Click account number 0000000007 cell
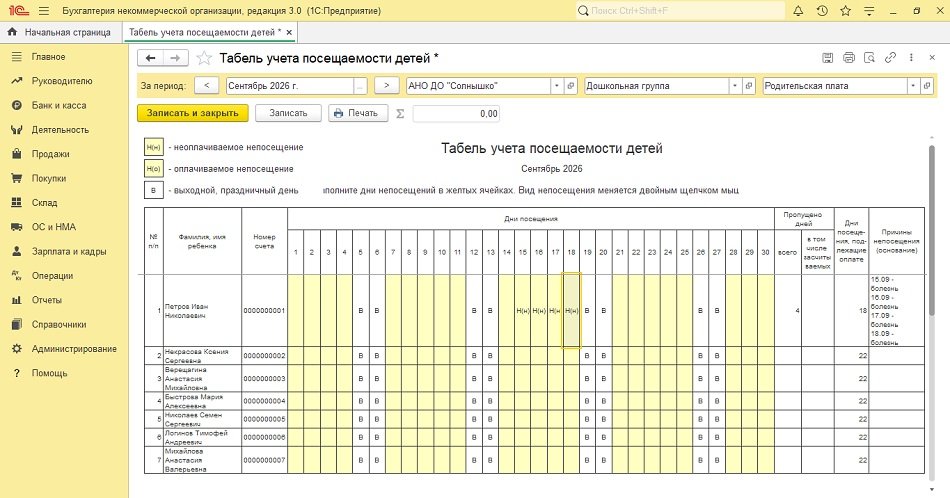Image resolution: width=950 pixels, height=498 pixels. [264, 460]
